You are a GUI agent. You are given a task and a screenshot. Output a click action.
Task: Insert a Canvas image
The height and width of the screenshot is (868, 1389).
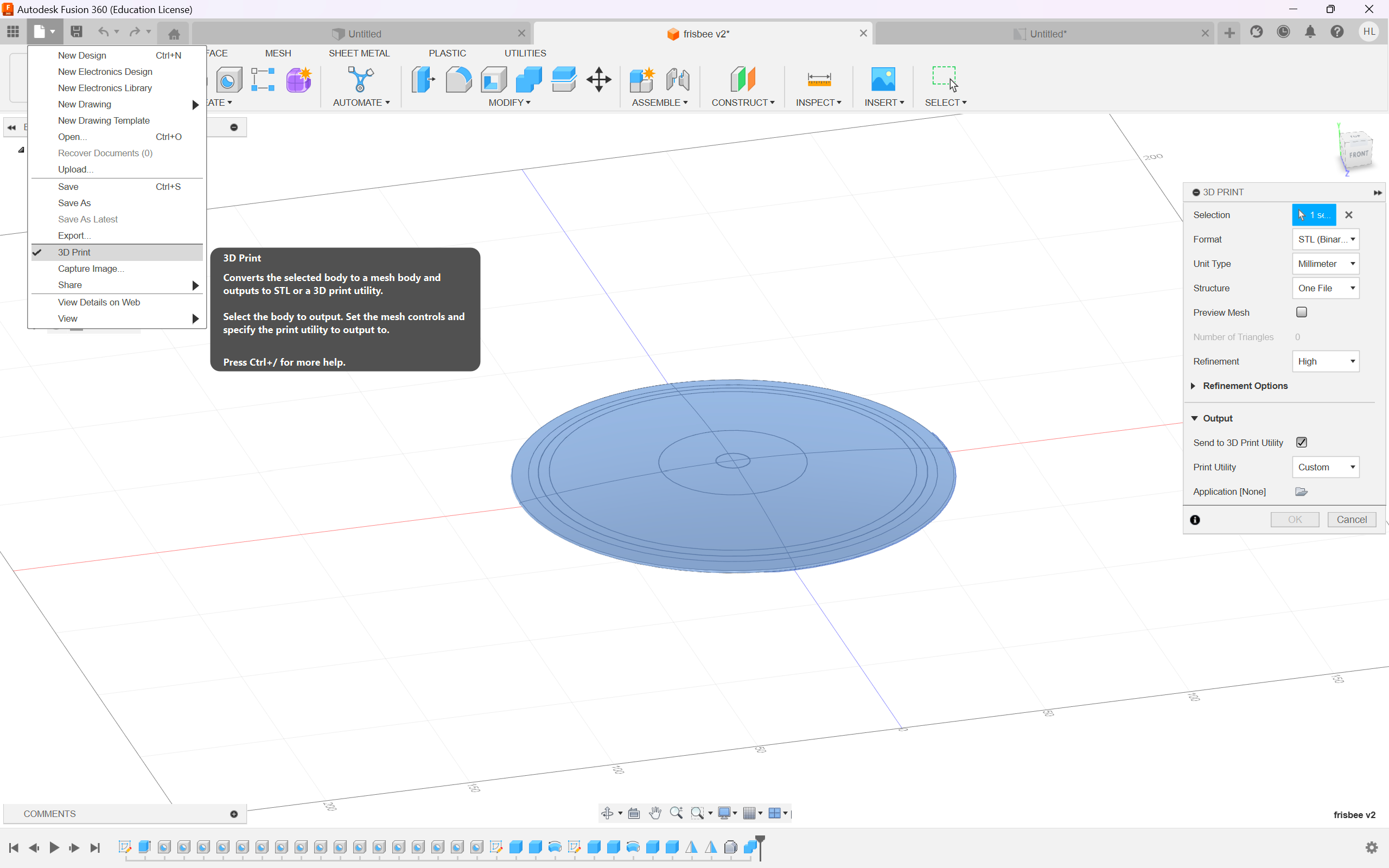(883, 80)
